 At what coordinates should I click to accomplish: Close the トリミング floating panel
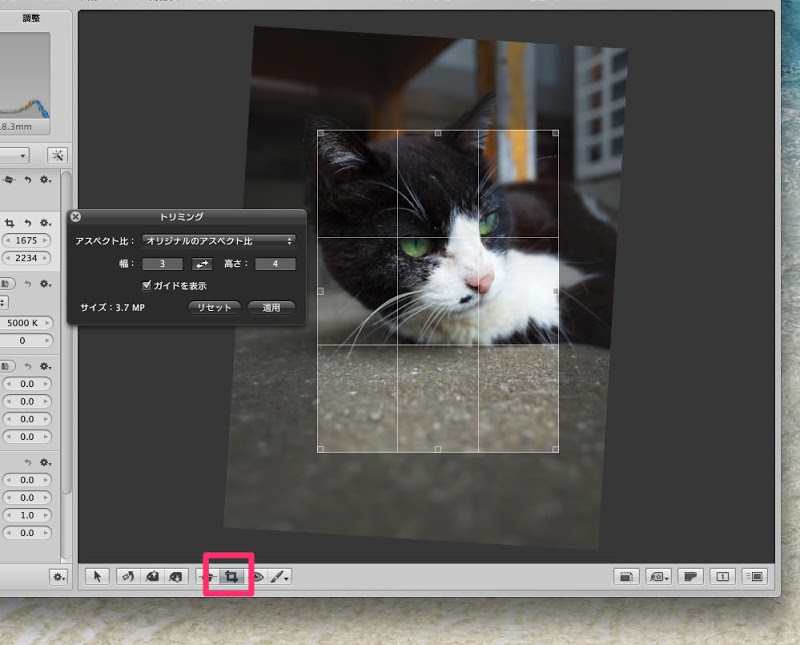[x=76, y=217]
